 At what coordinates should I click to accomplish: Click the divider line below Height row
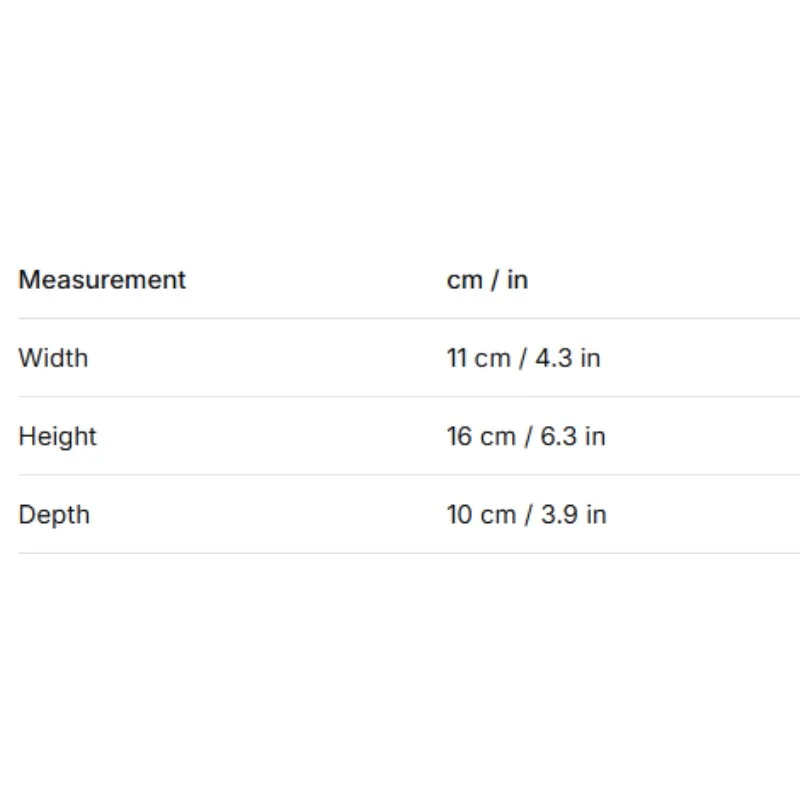click(x=409, y=475)
